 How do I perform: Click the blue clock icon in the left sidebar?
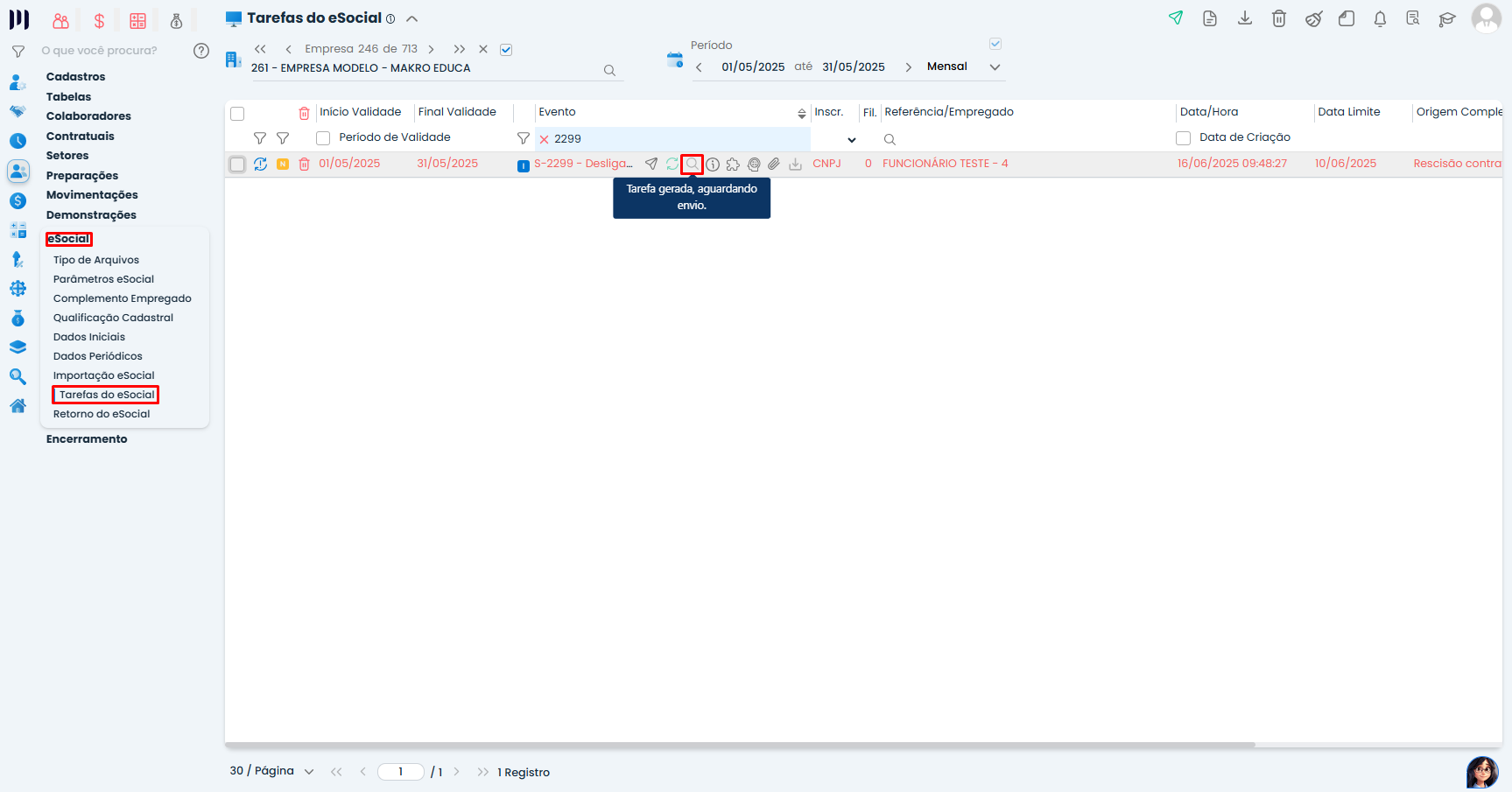pos(18,141)
